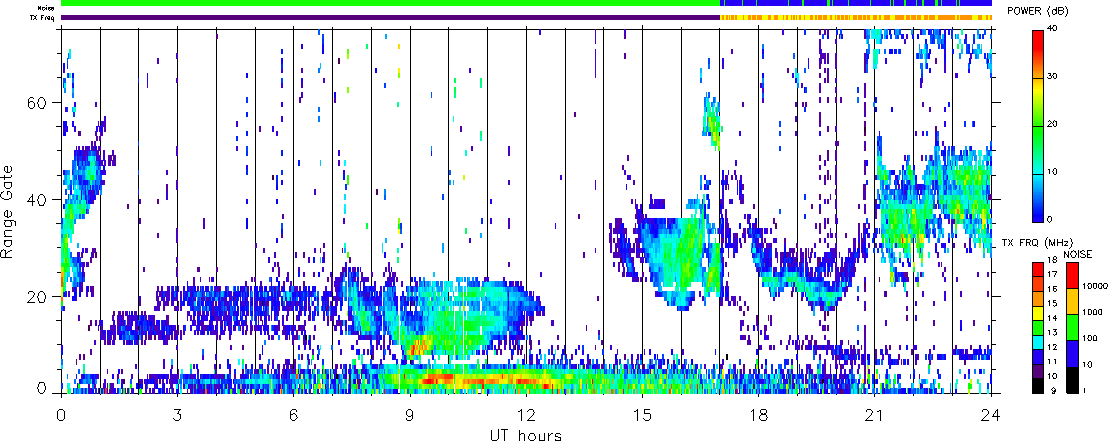Click the orange section of the TX Freq strip

coord(855,17)
